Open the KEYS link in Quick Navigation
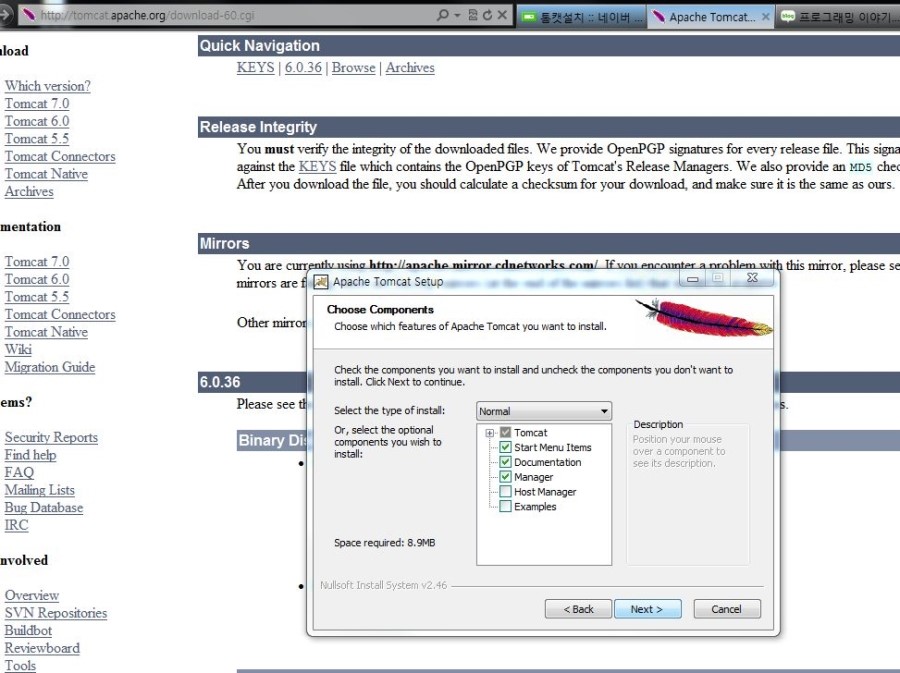 (x=255, y=68)
